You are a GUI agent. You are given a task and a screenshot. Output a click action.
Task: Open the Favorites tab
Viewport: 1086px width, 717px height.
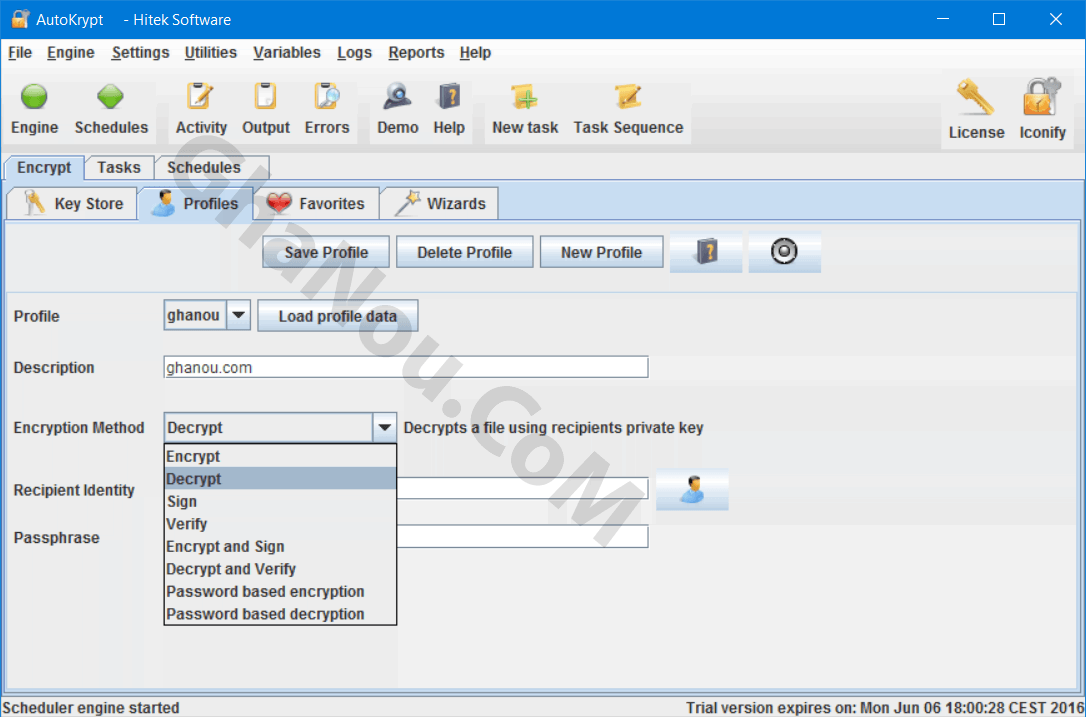[316, 204]
